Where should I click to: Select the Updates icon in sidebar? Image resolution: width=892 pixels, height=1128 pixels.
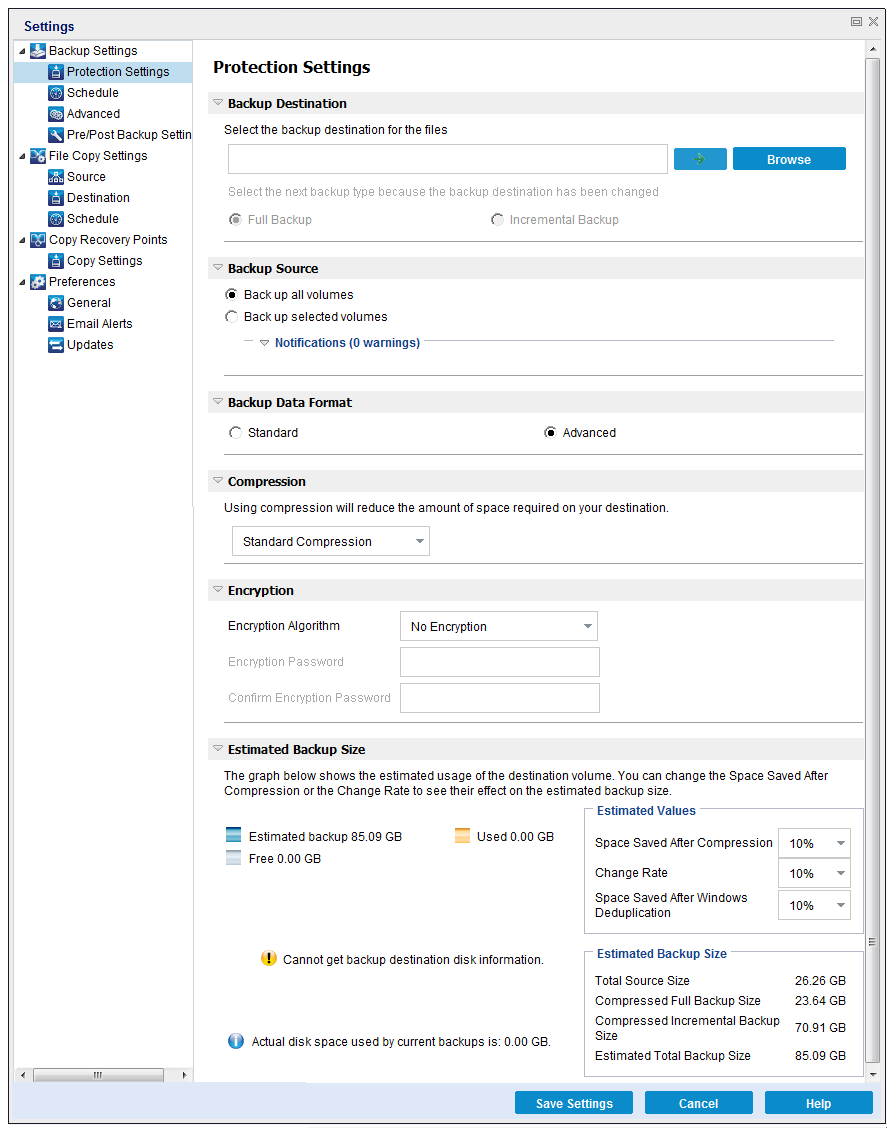click(57, 344)
